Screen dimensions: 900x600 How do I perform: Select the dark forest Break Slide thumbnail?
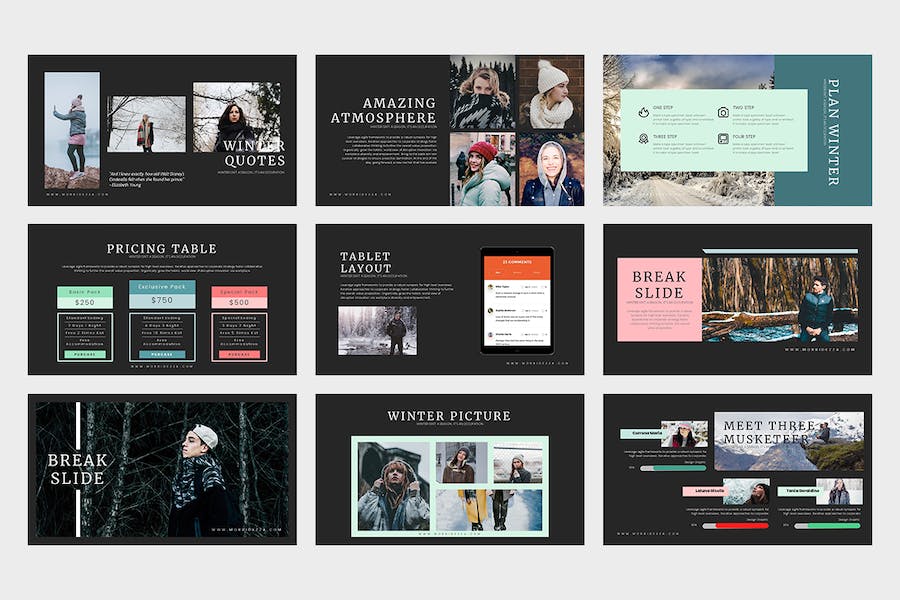point(162,469)
